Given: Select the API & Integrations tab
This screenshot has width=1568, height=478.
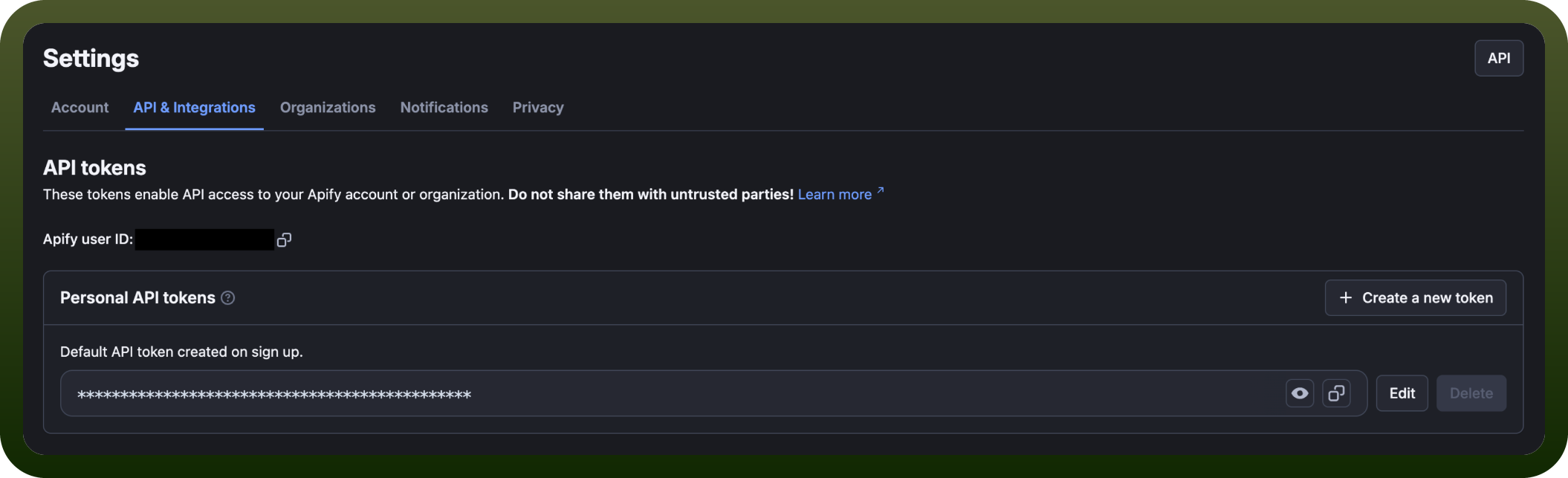Looking at the screenshot, I should click(194, 108).
